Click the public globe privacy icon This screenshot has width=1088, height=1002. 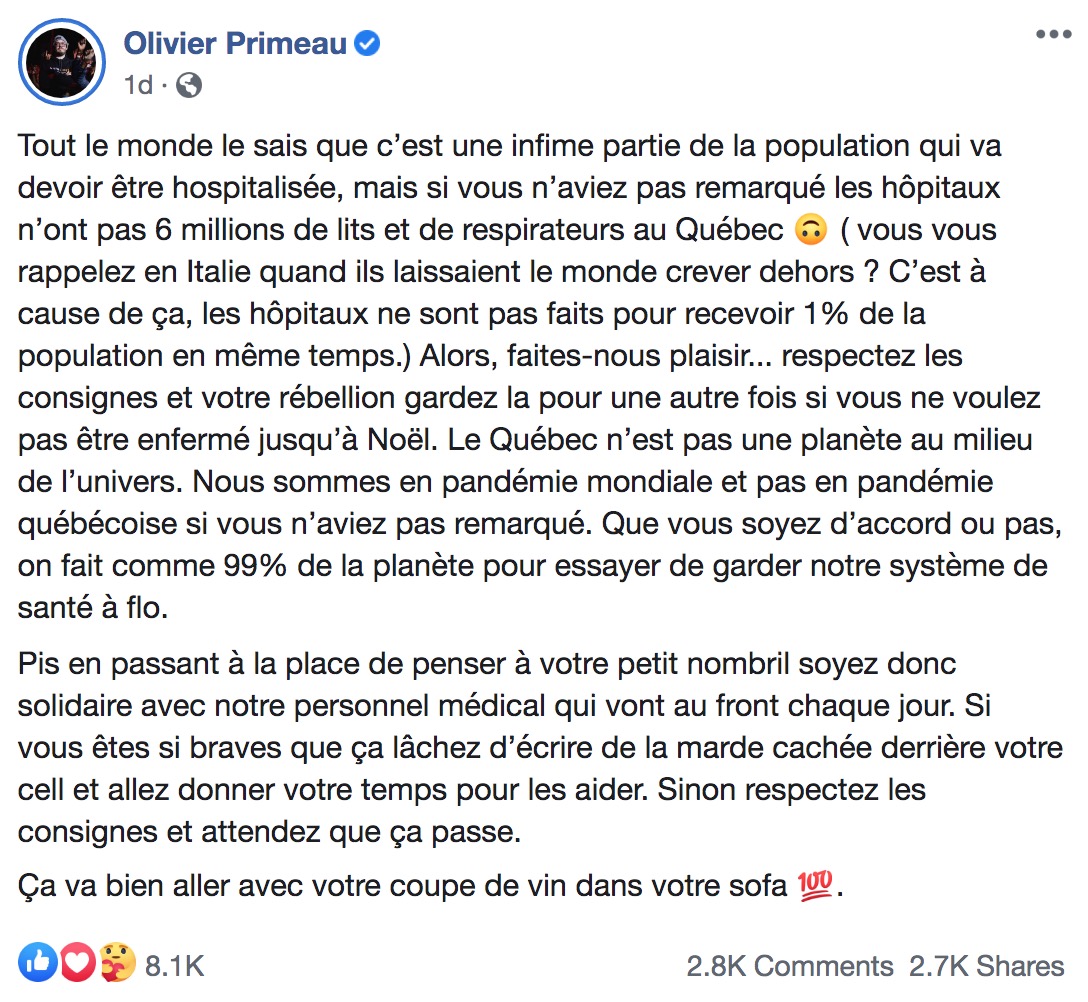(189, 85)
